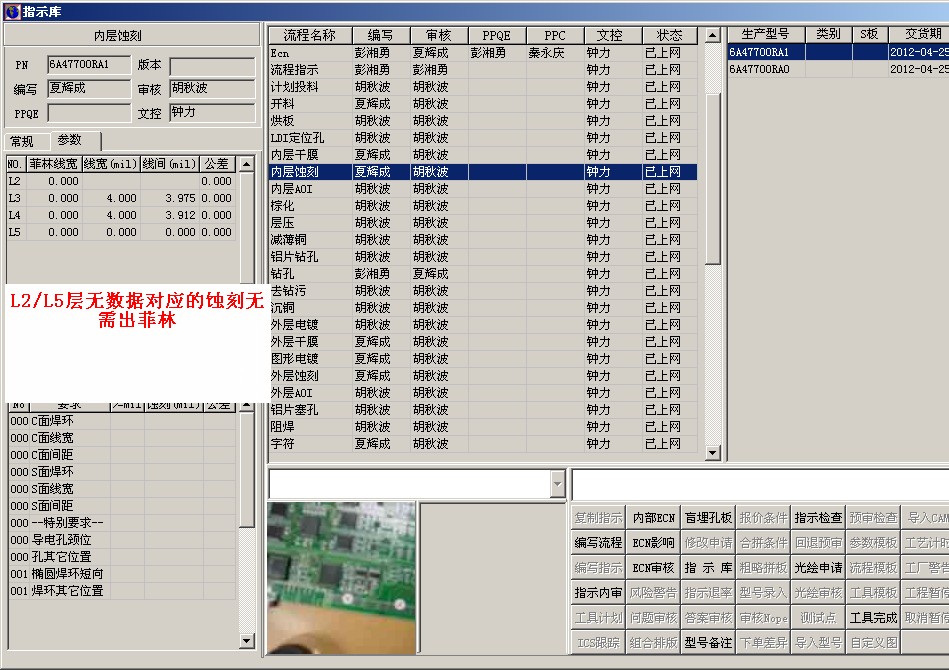
Task: Open the dropdown arrow under the process list
Action: tap(557, 484)
